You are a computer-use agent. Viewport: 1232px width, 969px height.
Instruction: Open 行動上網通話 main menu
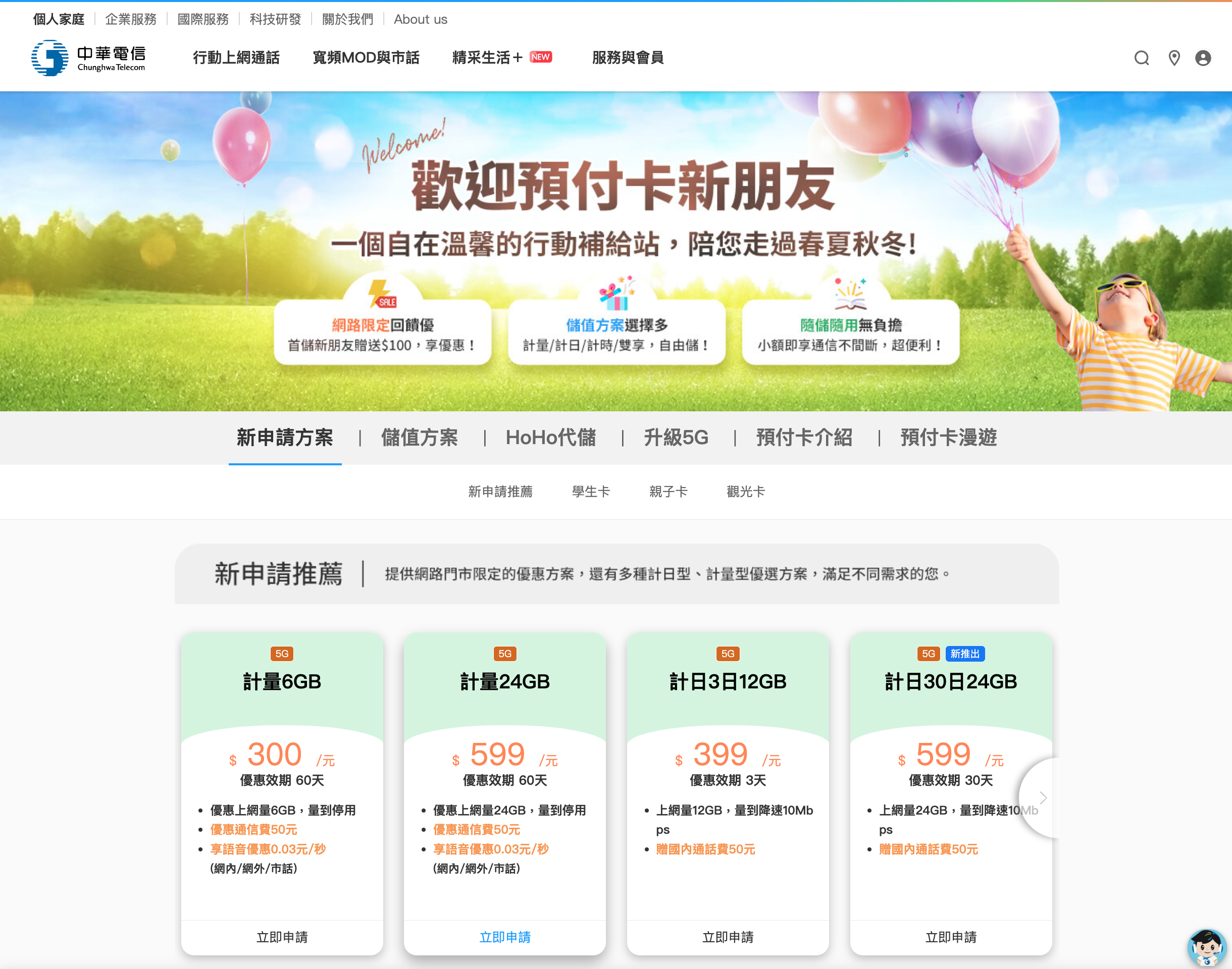(236, 58)
